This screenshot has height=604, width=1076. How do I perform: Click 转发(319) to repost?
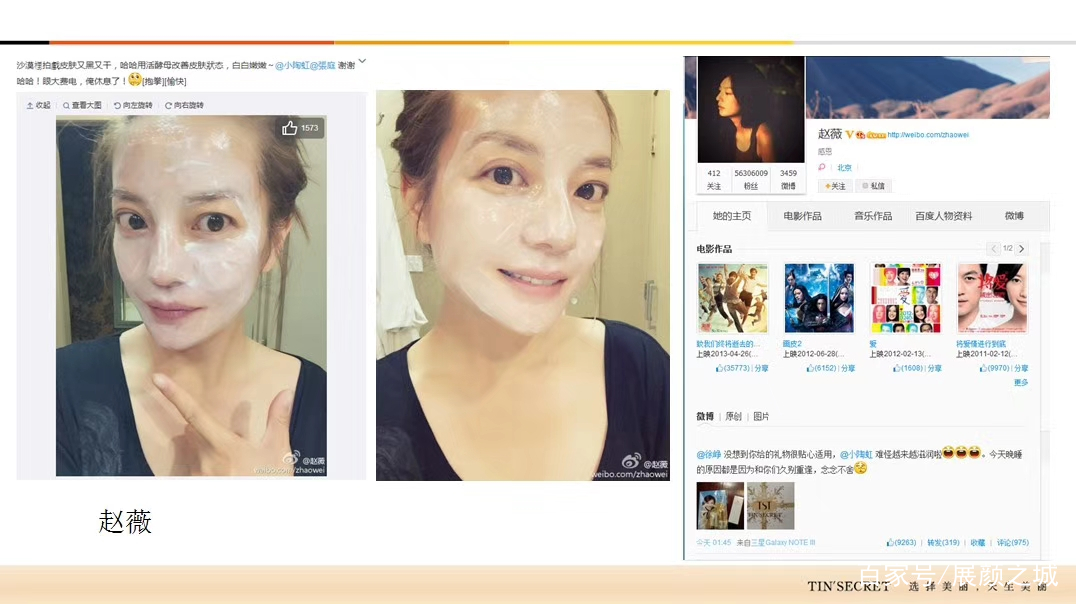(x=943, y=543)
